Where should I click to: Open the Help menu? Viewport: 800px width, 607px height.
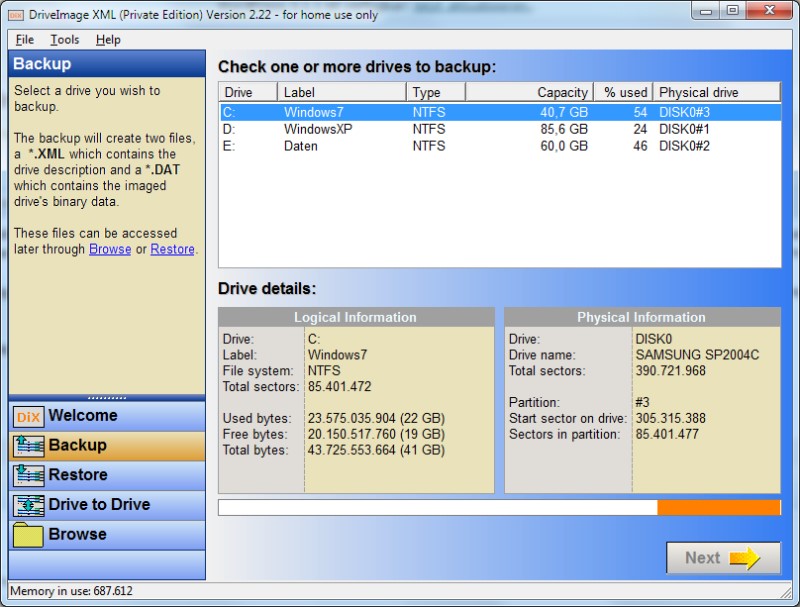tap(108, 40)
